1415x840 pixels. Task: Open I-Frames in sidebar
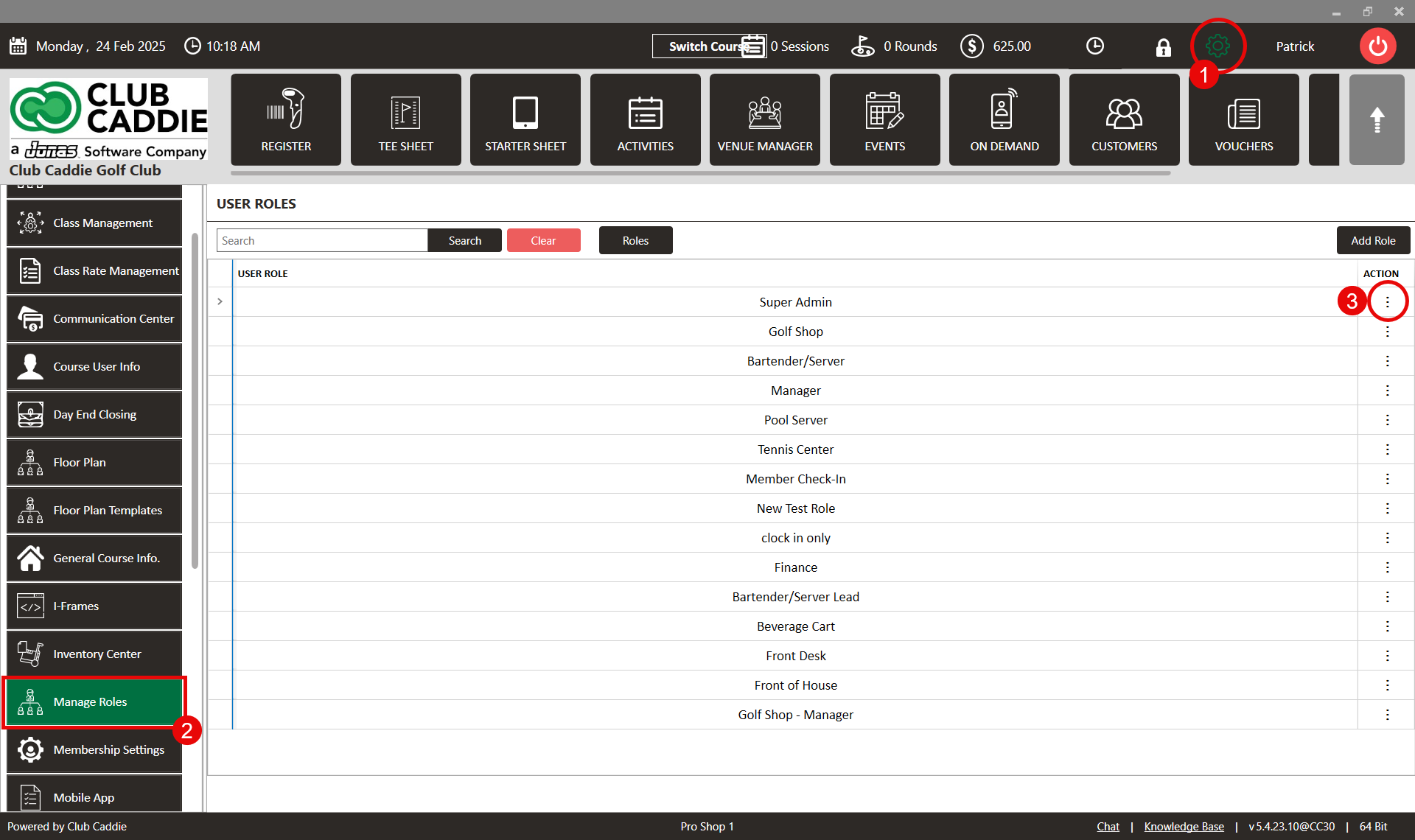[x=94, y=606]
